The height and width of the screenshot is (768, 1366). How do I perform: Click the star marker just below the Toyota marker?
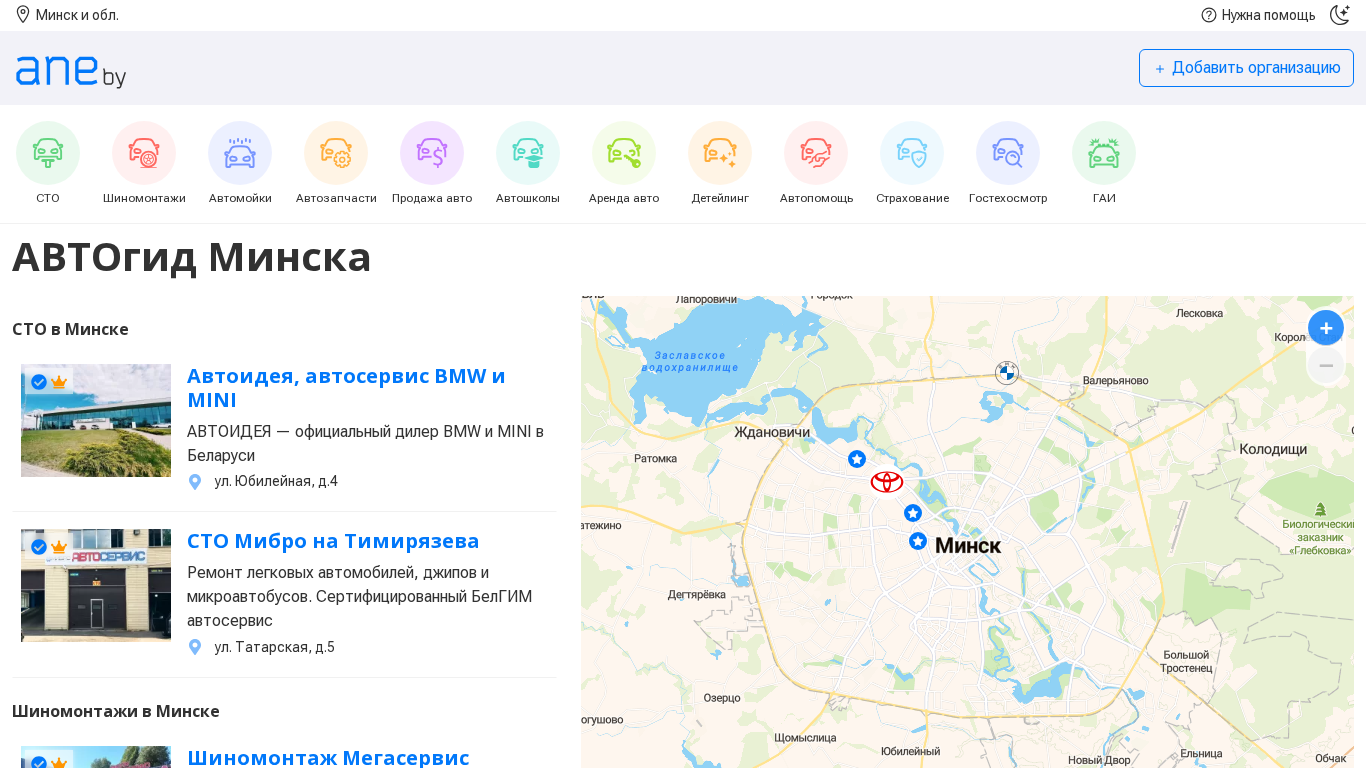pos(913,513)
